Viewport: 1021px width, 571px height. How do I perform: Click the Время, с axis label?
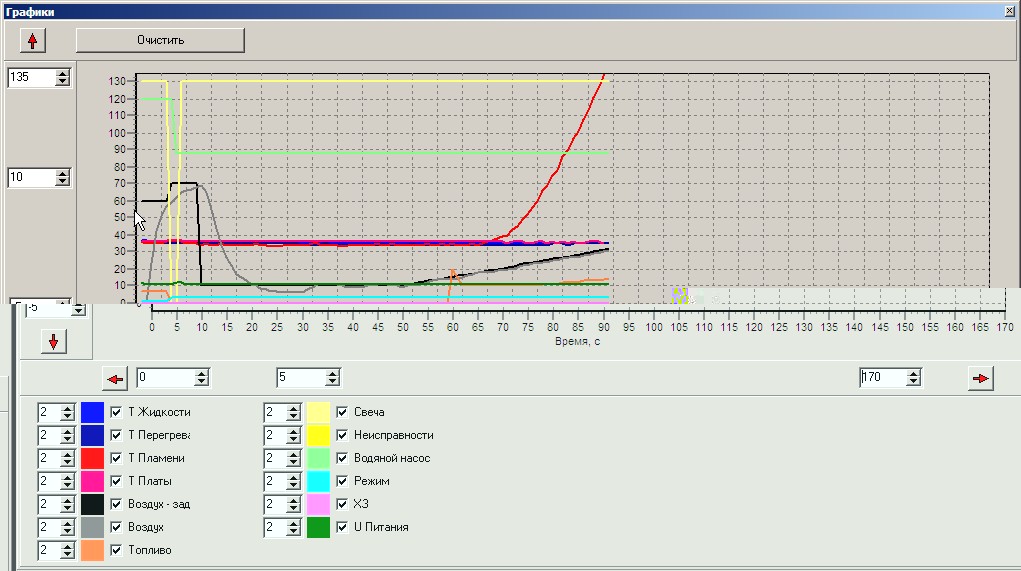point(578,341)
